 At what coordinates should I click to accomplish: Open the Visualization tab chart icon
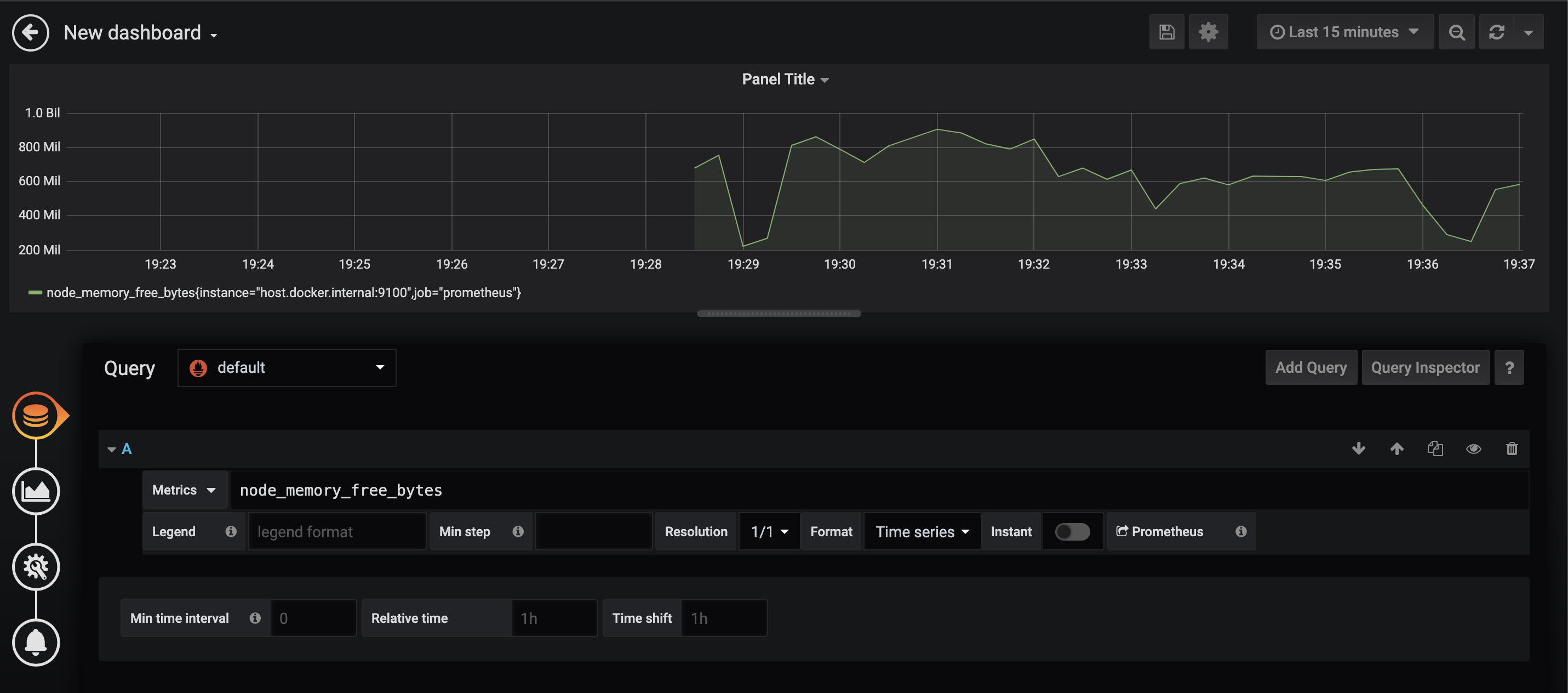point(36,491)
